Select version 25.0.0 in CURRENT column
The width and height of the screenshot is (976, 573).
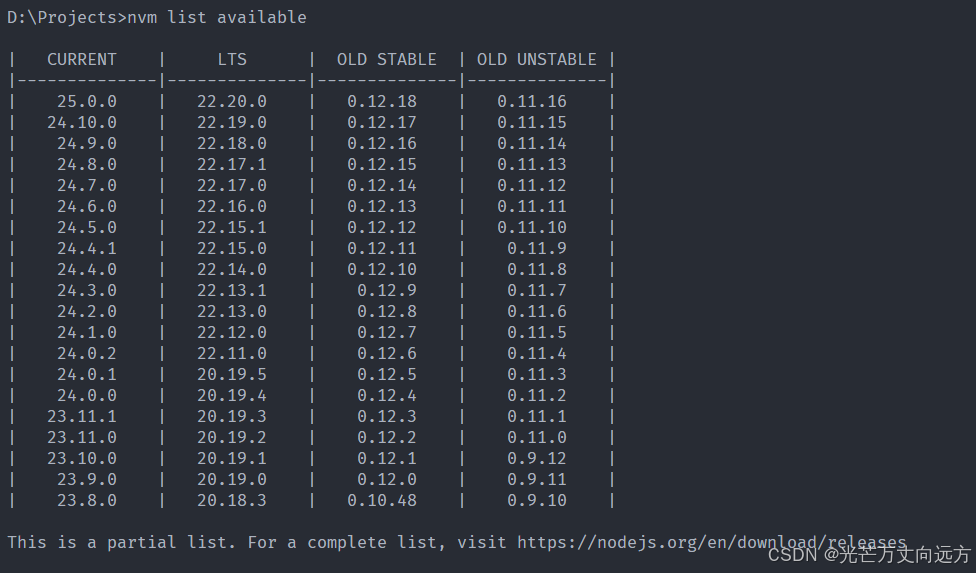[87, 101]
